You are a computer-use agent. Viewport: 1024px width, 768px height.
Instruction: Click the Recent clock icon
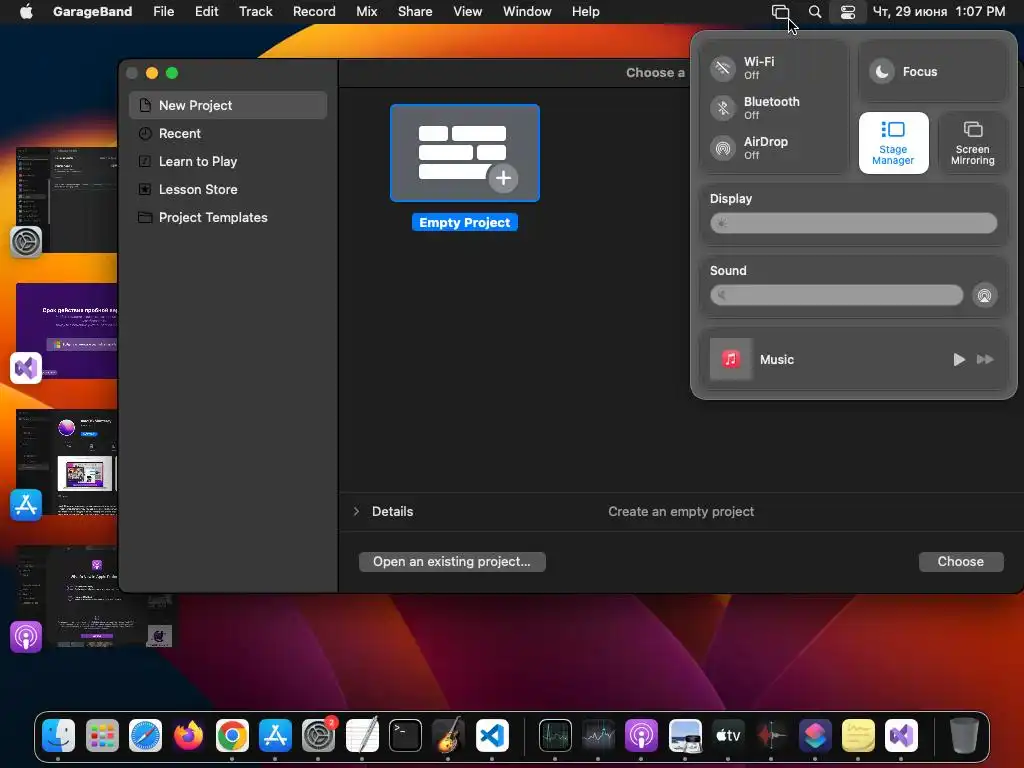click(x=145, y=133)
